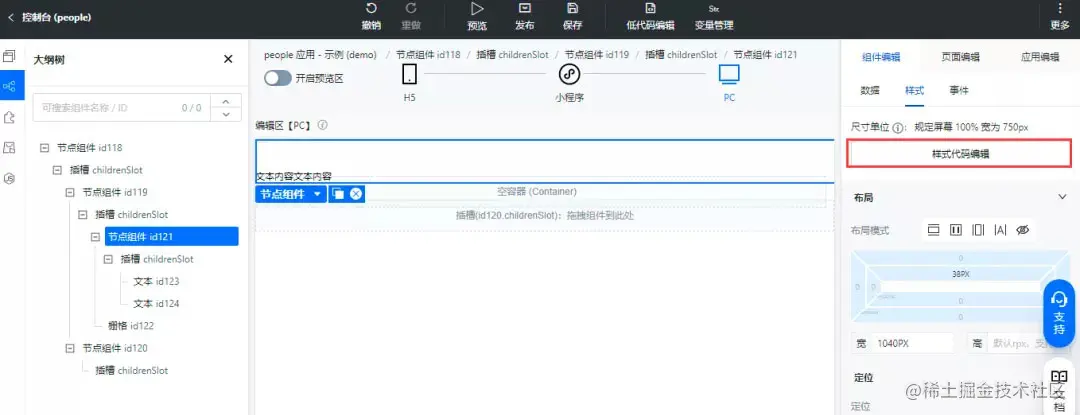
Task: Select 节点组件 id121 in the outline tree
Action: [172, 237]
